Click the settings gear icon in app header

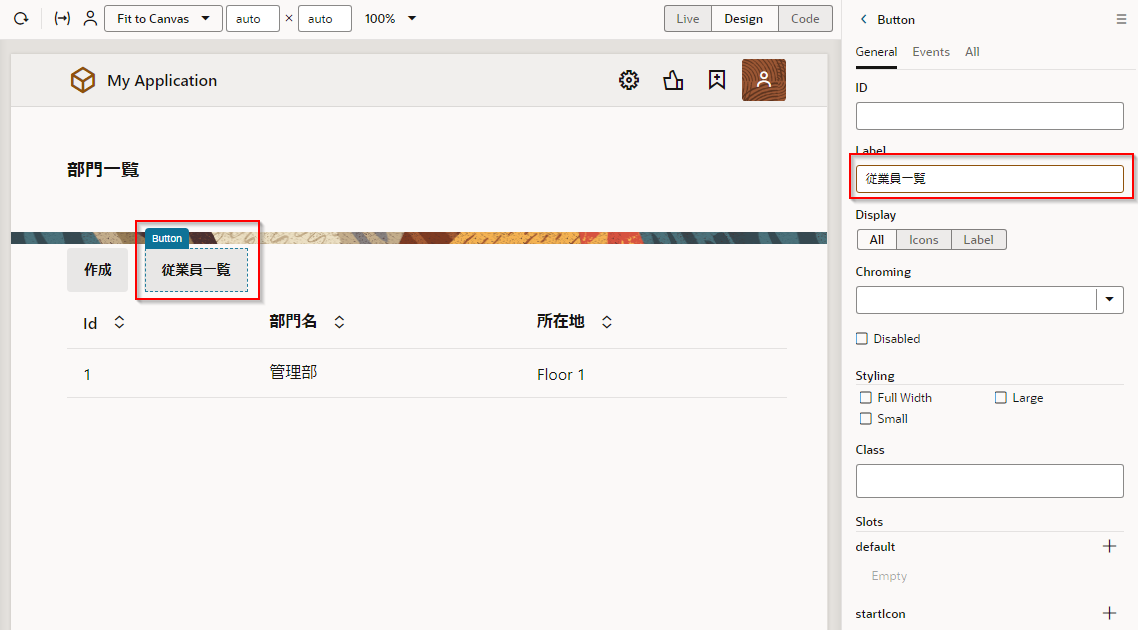point(629,81)
